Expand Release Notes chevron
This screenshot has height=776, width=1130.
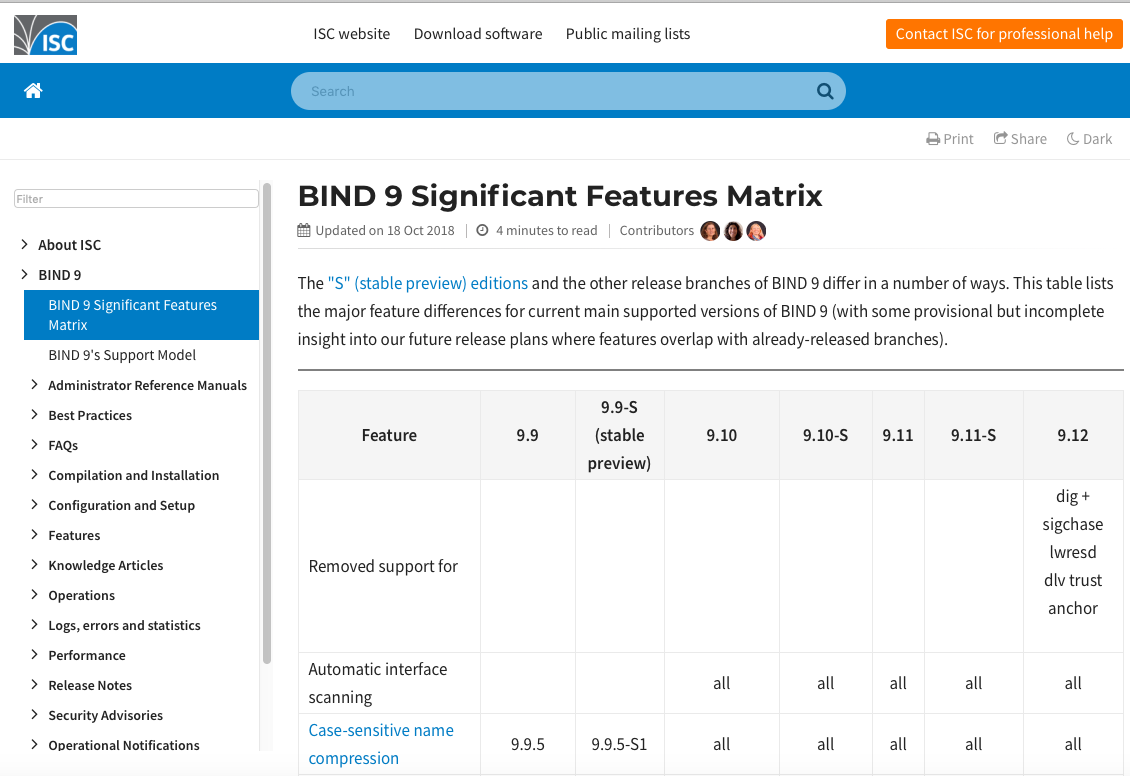34,684
